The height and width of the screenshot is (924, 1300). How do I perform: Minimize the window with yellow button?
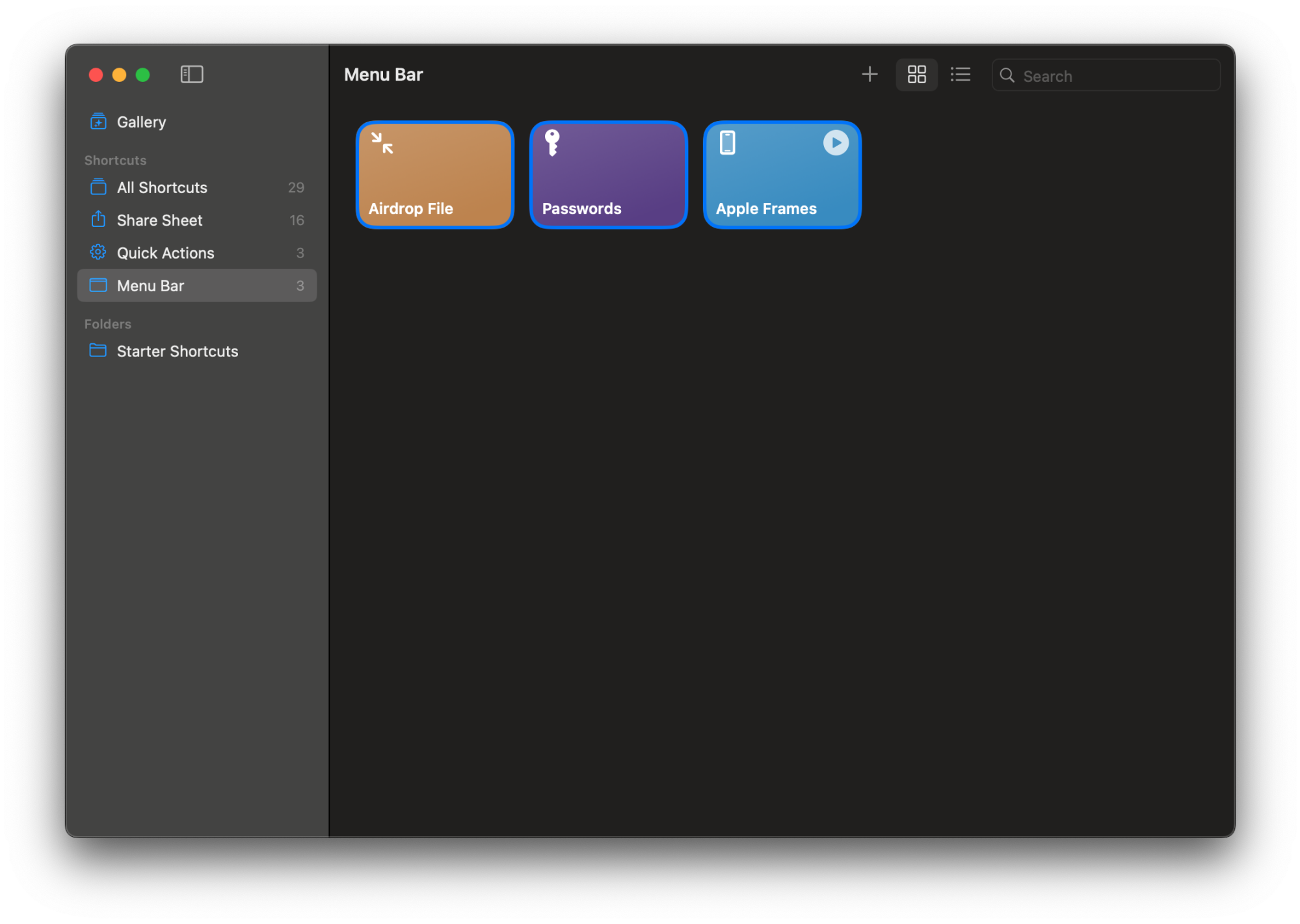pyautogui.click(x=119, y=75)
